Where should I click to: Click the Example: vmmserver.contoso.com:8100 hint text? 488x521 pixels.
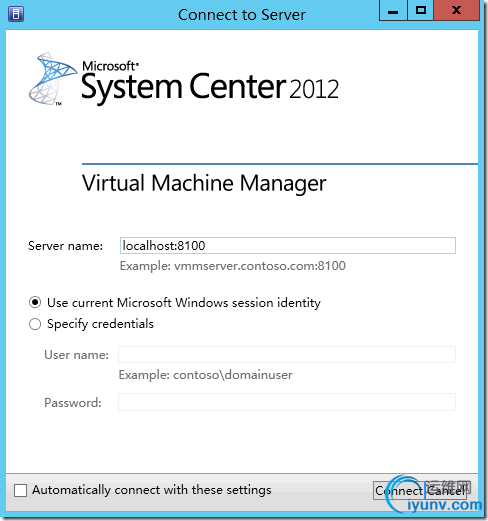233,266
